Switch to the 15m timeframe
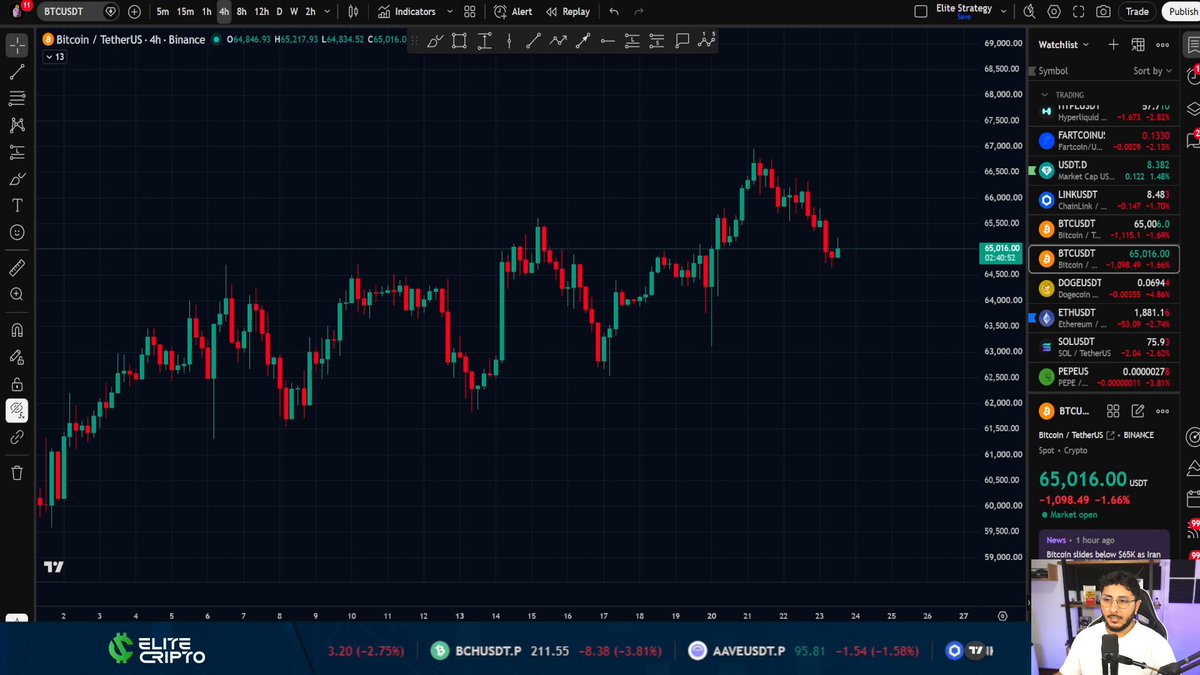 pyautogui.click(x=185, y=12)
